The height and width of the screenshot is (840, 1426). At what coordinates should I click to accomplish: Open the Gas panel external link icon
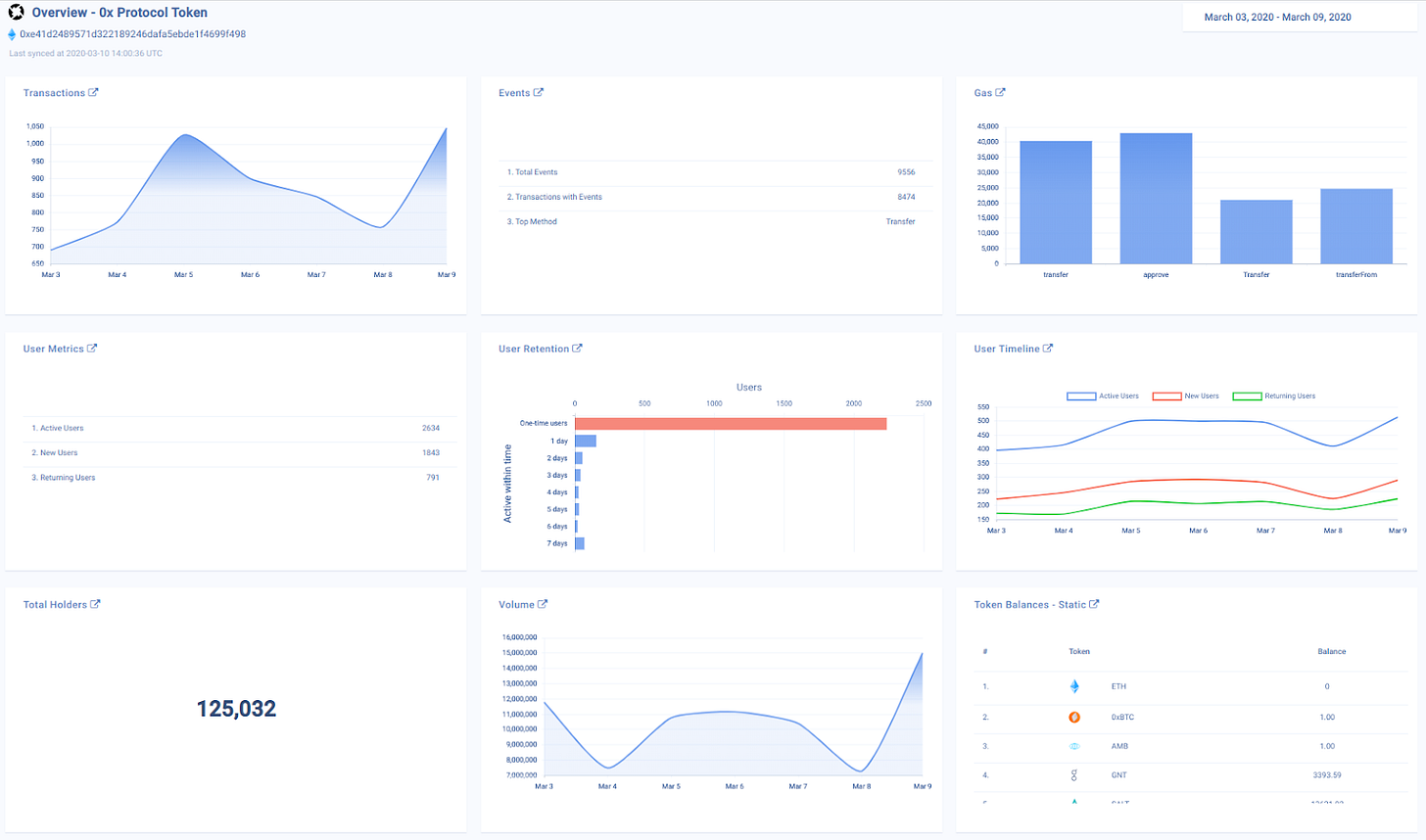pos(1001,93)
